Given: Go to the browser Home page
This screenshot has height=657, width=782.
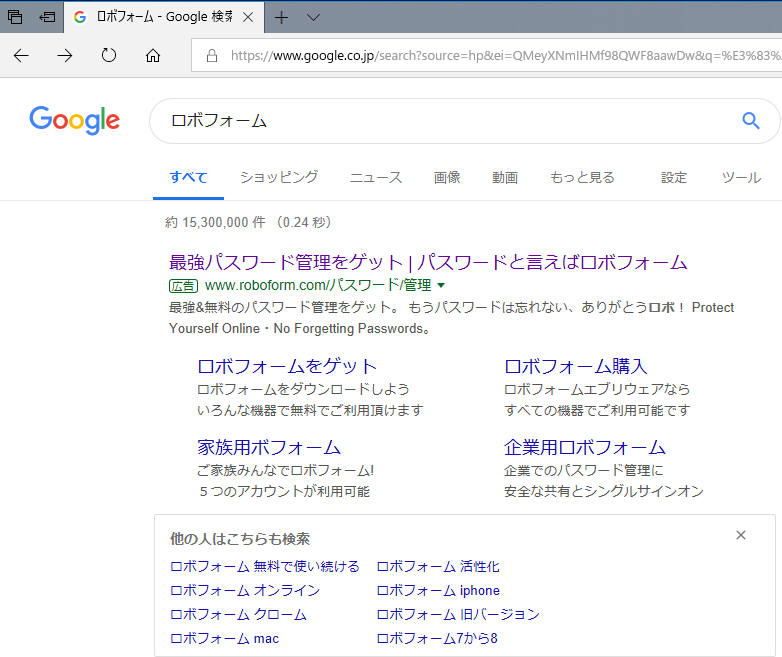Looking at the screenshot, I should (153, 56).
